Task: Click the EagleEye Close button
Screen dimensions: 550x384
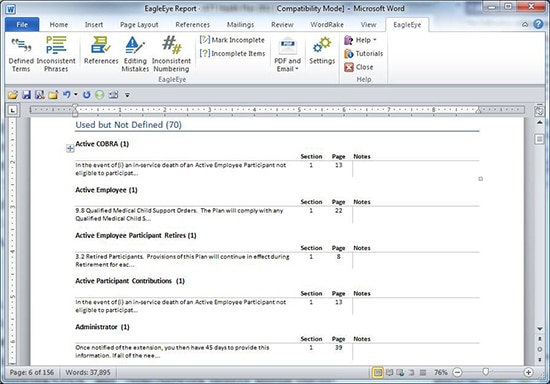Action: pos(358,67)
